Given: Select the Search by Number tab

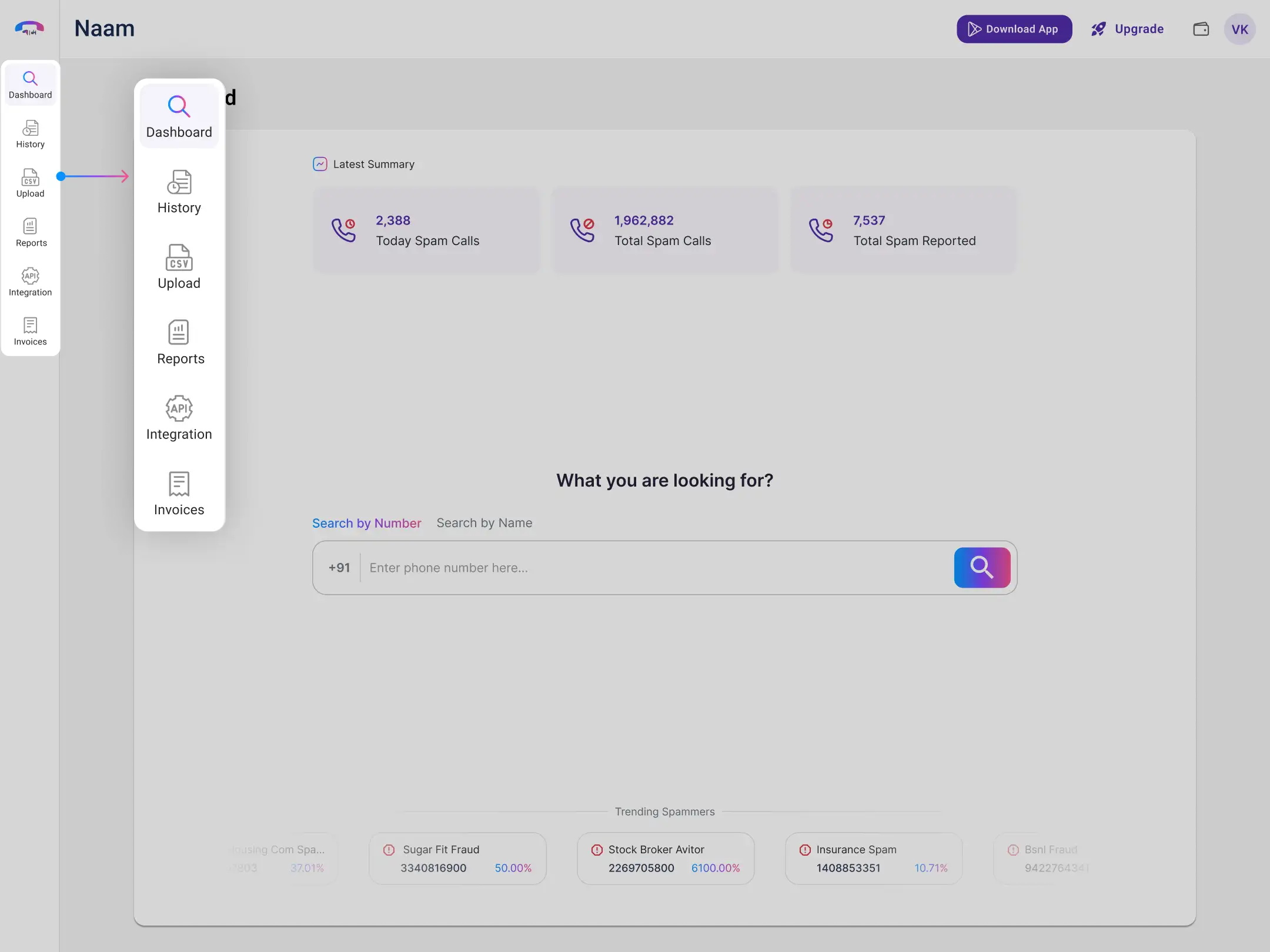Looking at the screenshot, I should click(366, 522).
